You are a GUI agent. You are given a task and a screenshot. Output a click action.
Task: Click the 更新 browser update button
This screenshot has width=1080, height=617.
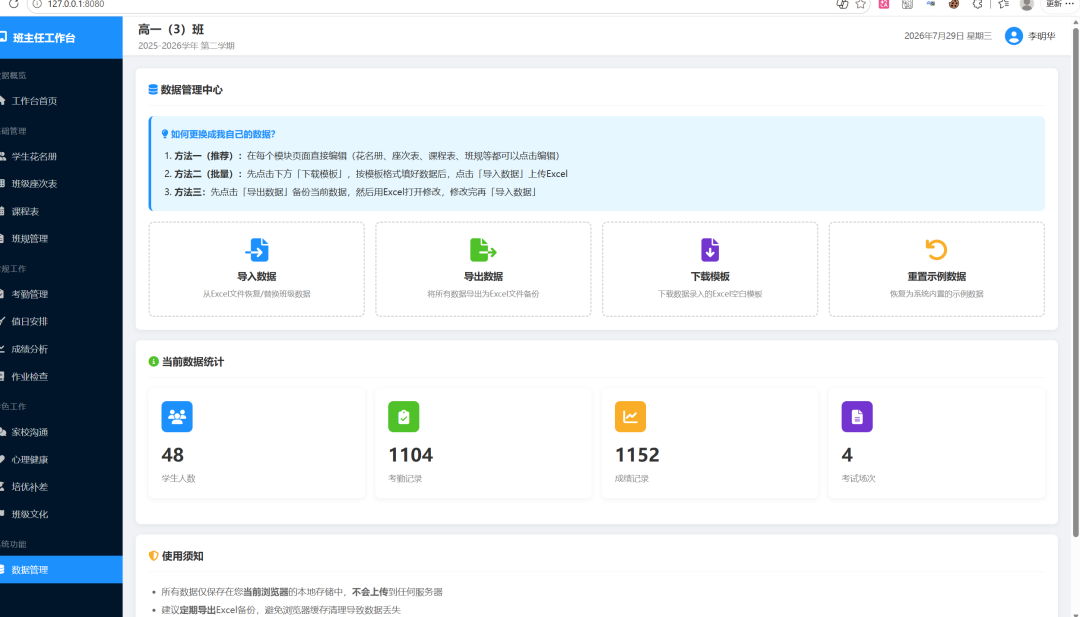1059,4
